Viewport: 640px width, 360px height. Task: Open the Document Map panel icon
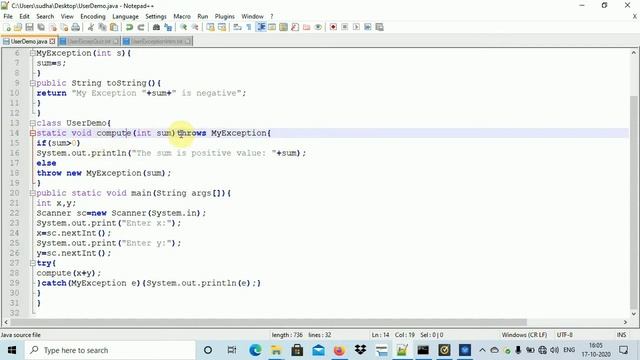283,27
